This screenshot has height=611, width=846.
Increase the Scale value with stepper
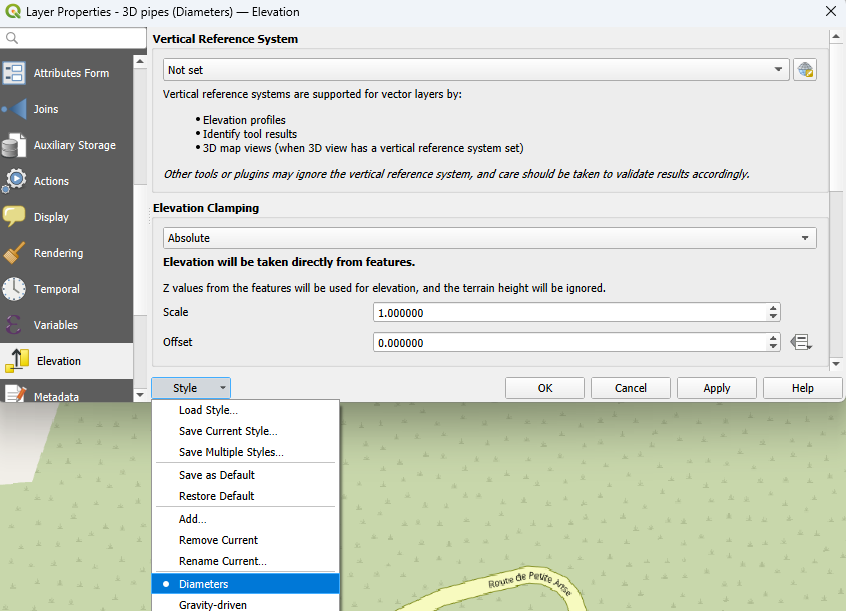[773, 308]
